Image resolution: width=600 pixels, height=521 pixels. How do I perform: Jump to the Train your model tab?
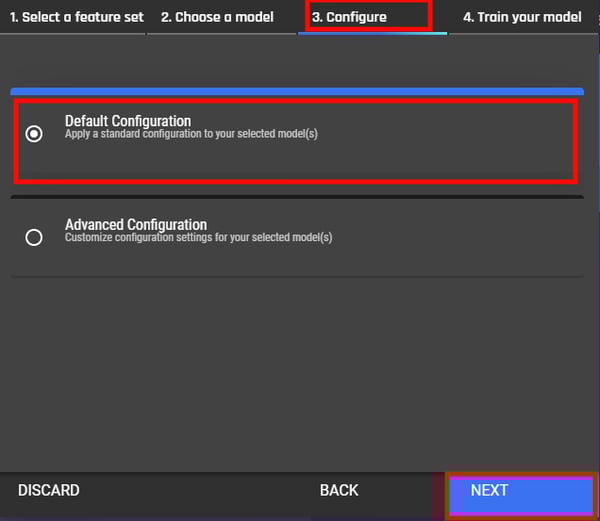pos(522,17)
